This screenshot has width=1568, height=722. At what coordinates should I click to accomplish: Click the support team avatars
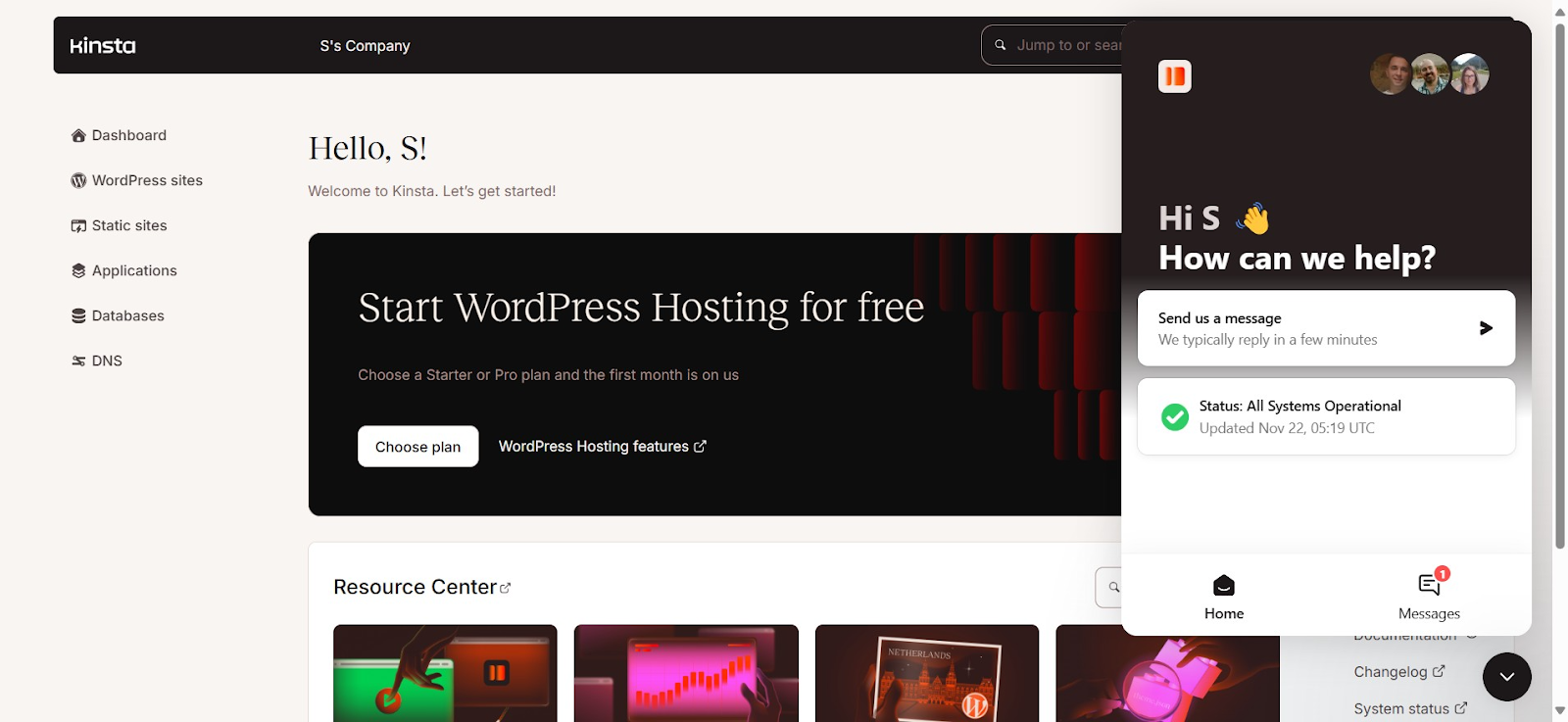coord(1430,73)
